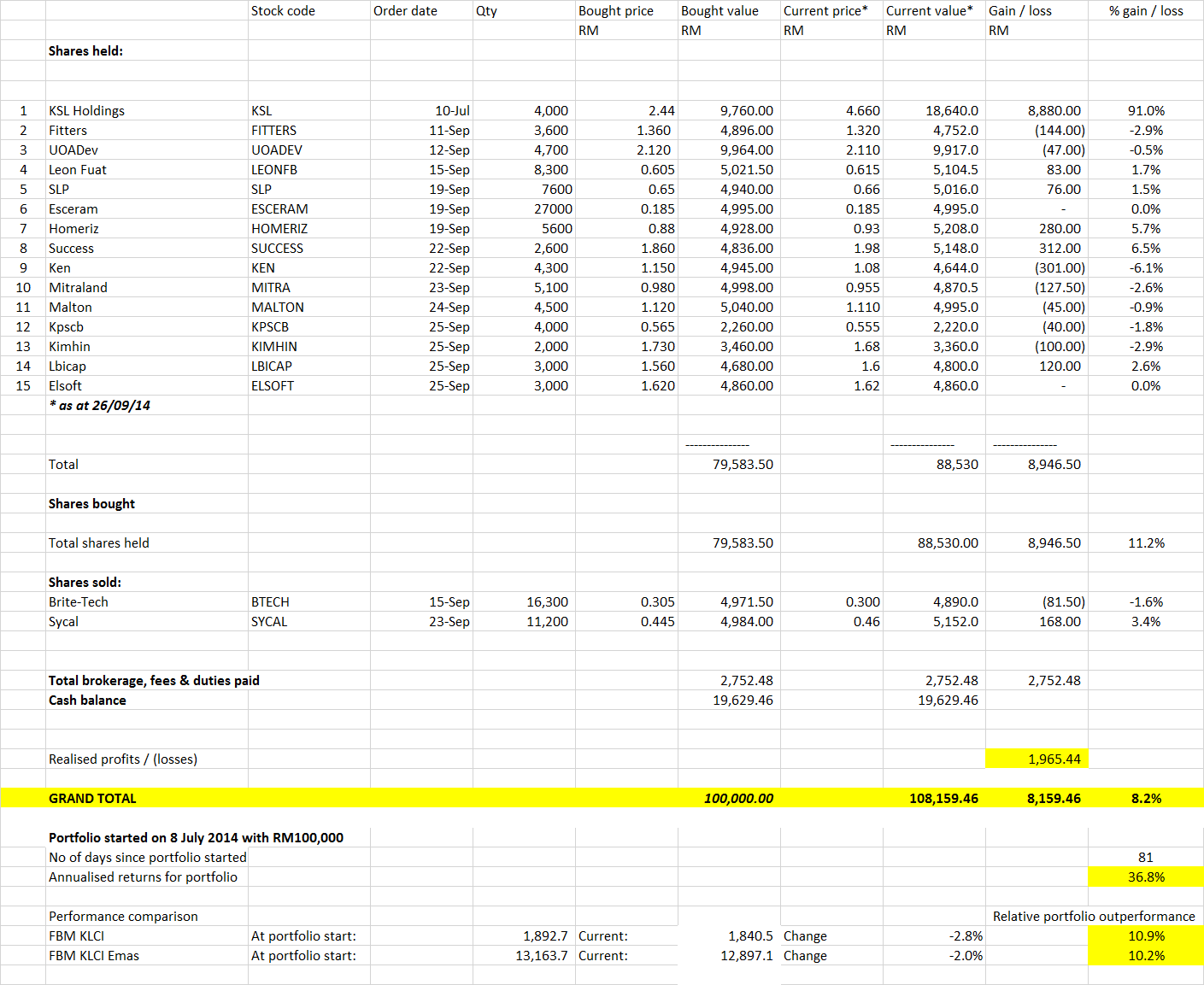Select the 'Mitraland' name cell
This screenshot has width=1204, height=985.
click(x=147, y=287)
